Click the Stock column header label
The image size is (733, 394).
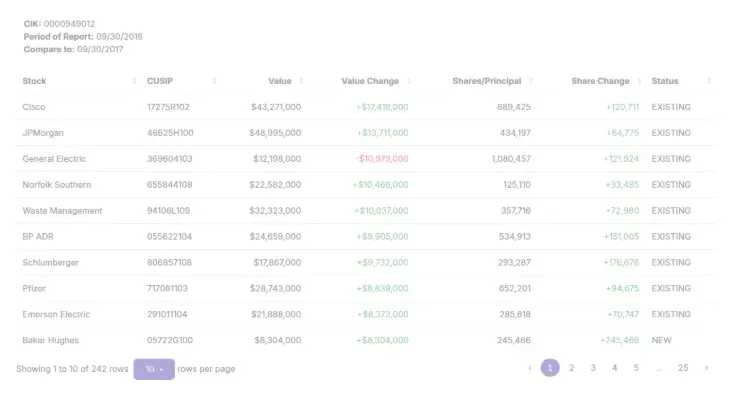[34, 81]
